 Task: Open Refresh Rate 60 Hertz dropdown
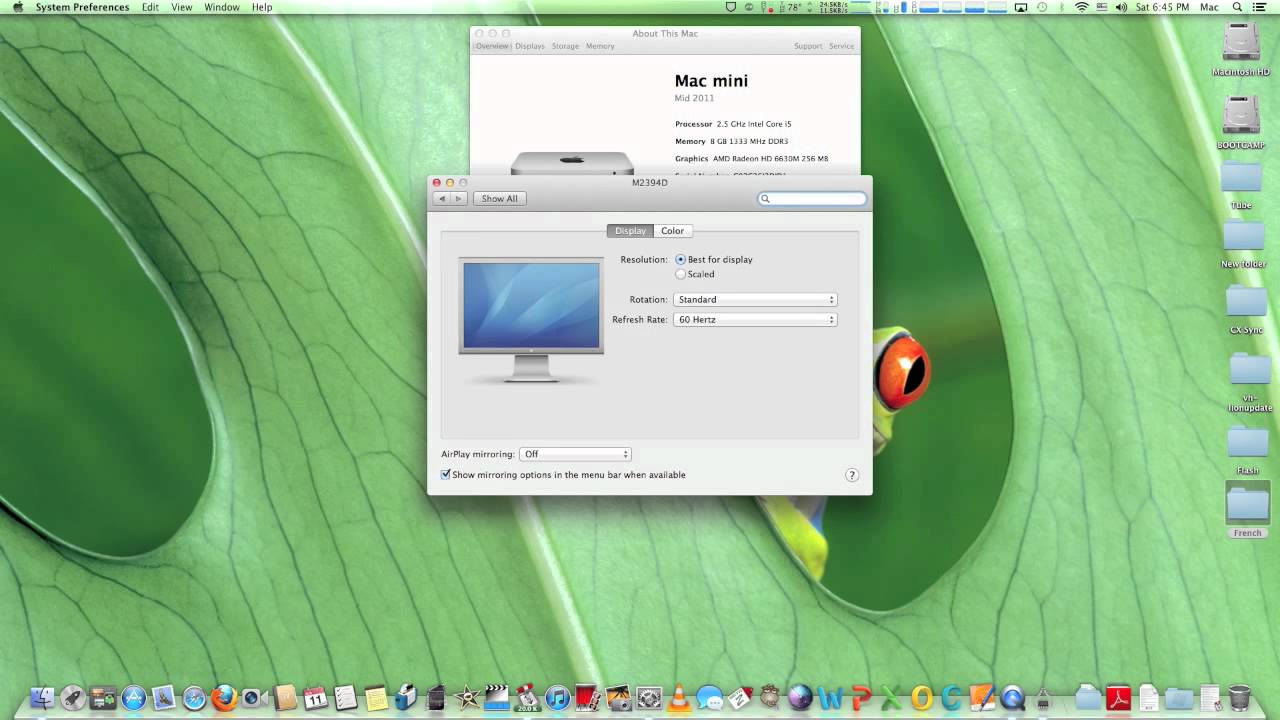755,320
